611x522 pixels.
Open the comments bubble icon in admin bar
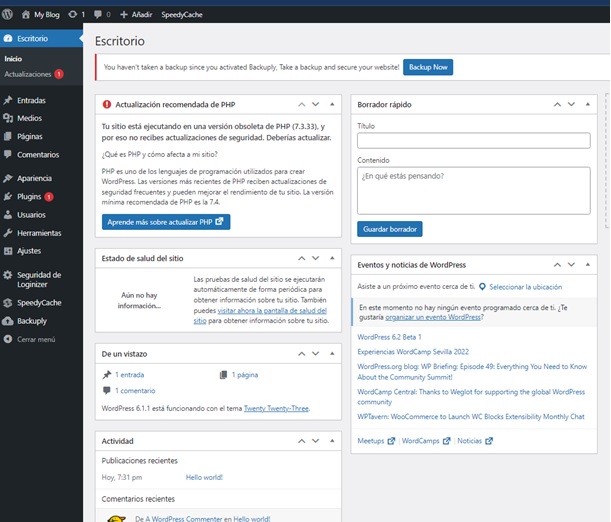98,16
